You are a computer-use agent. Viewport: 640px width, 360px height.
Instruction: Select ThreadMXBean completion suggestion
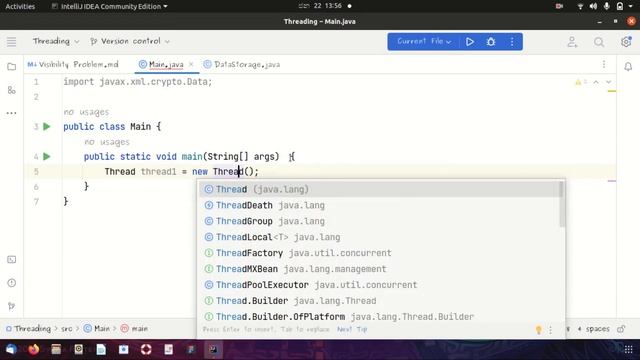[x=380, y=269]
